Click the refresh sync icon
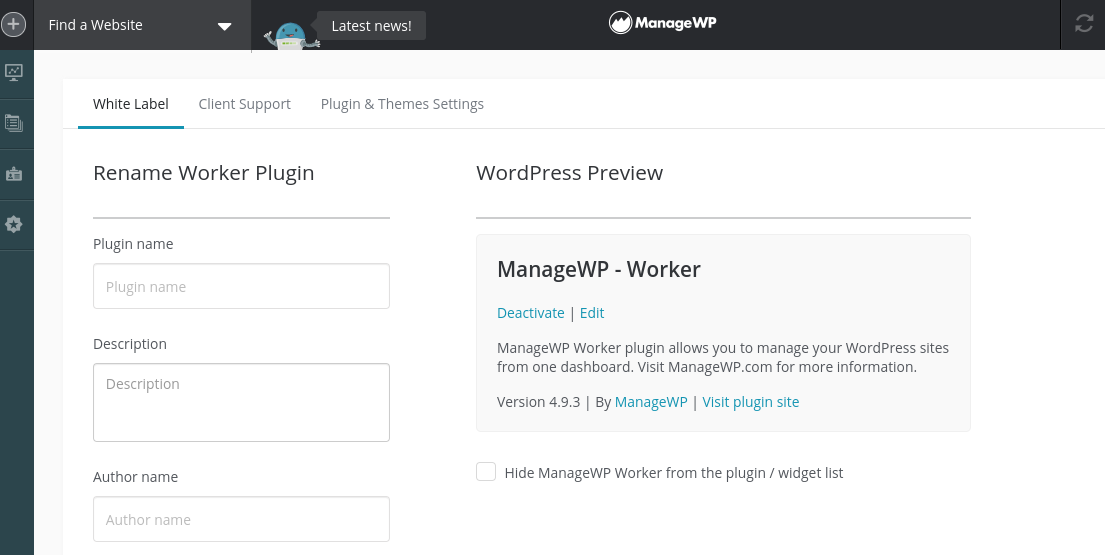 1084,24
